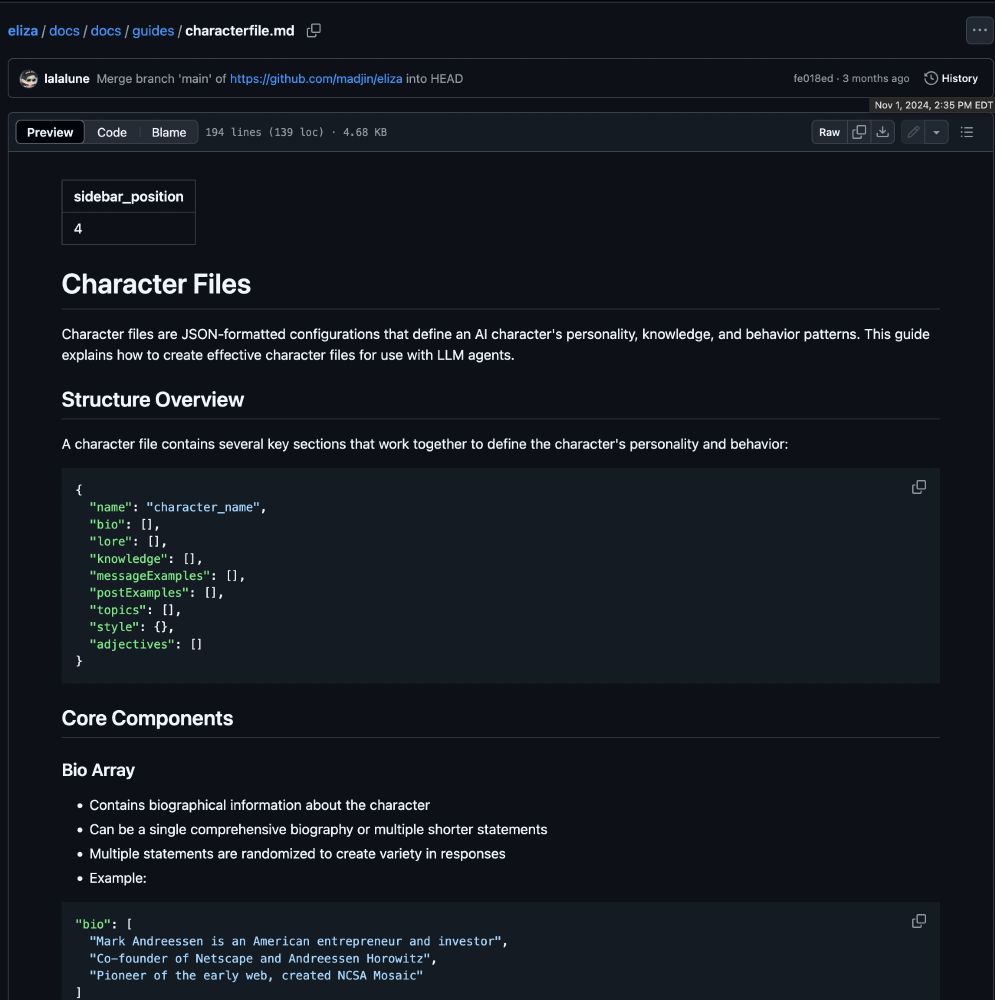Image resolution: width=995 pixels, height=1000 pixels.
Task: Click the table cell with value 4
Action: [x=128, y=228]
